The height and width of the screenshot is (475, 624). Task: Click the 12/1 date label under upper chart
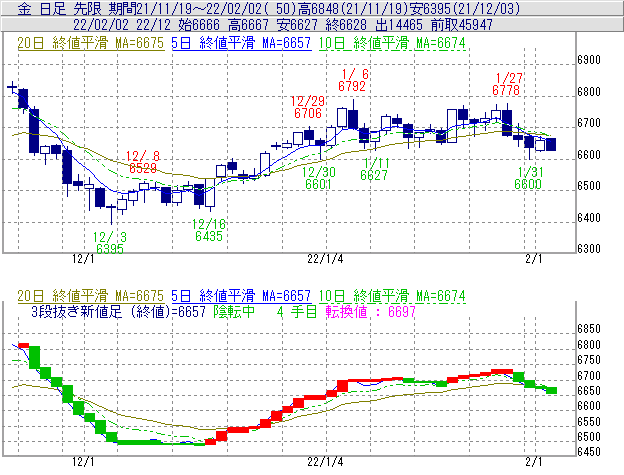coord(83,259)
